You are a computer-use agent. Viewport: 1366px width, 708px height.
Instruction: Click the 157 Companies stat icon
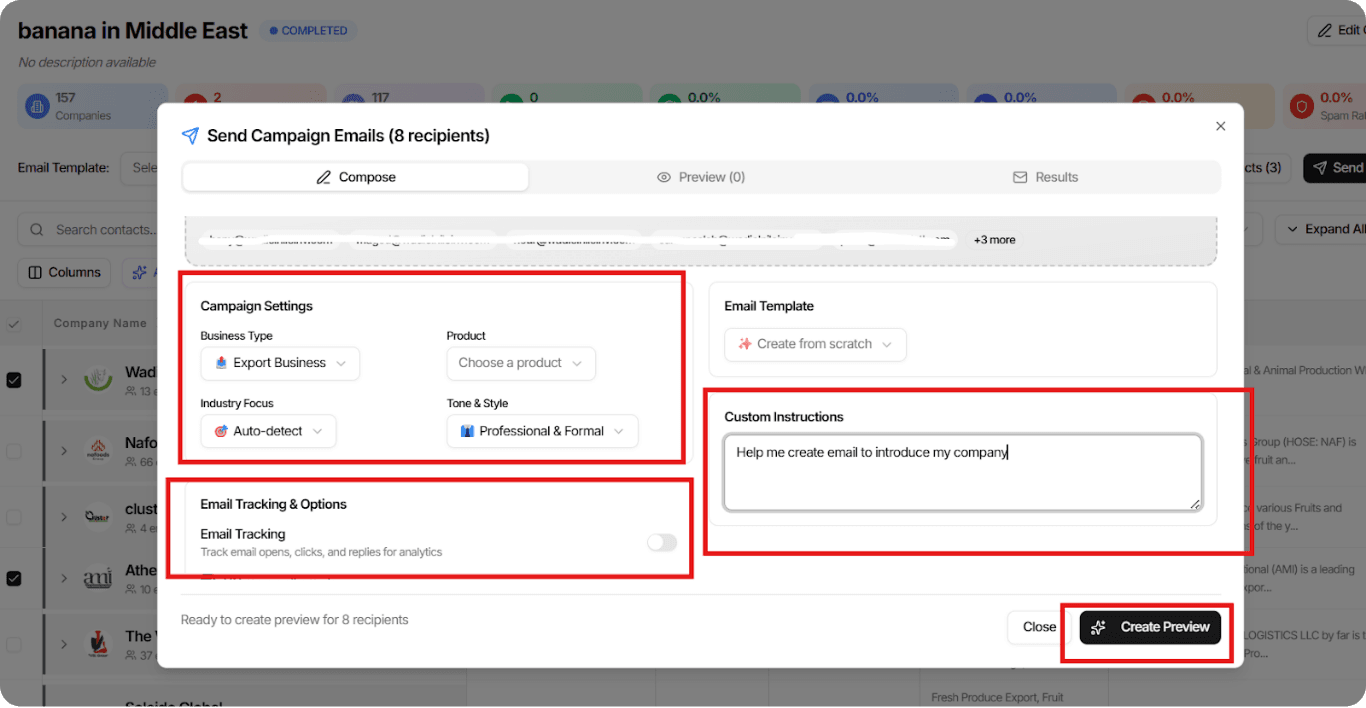37,106
